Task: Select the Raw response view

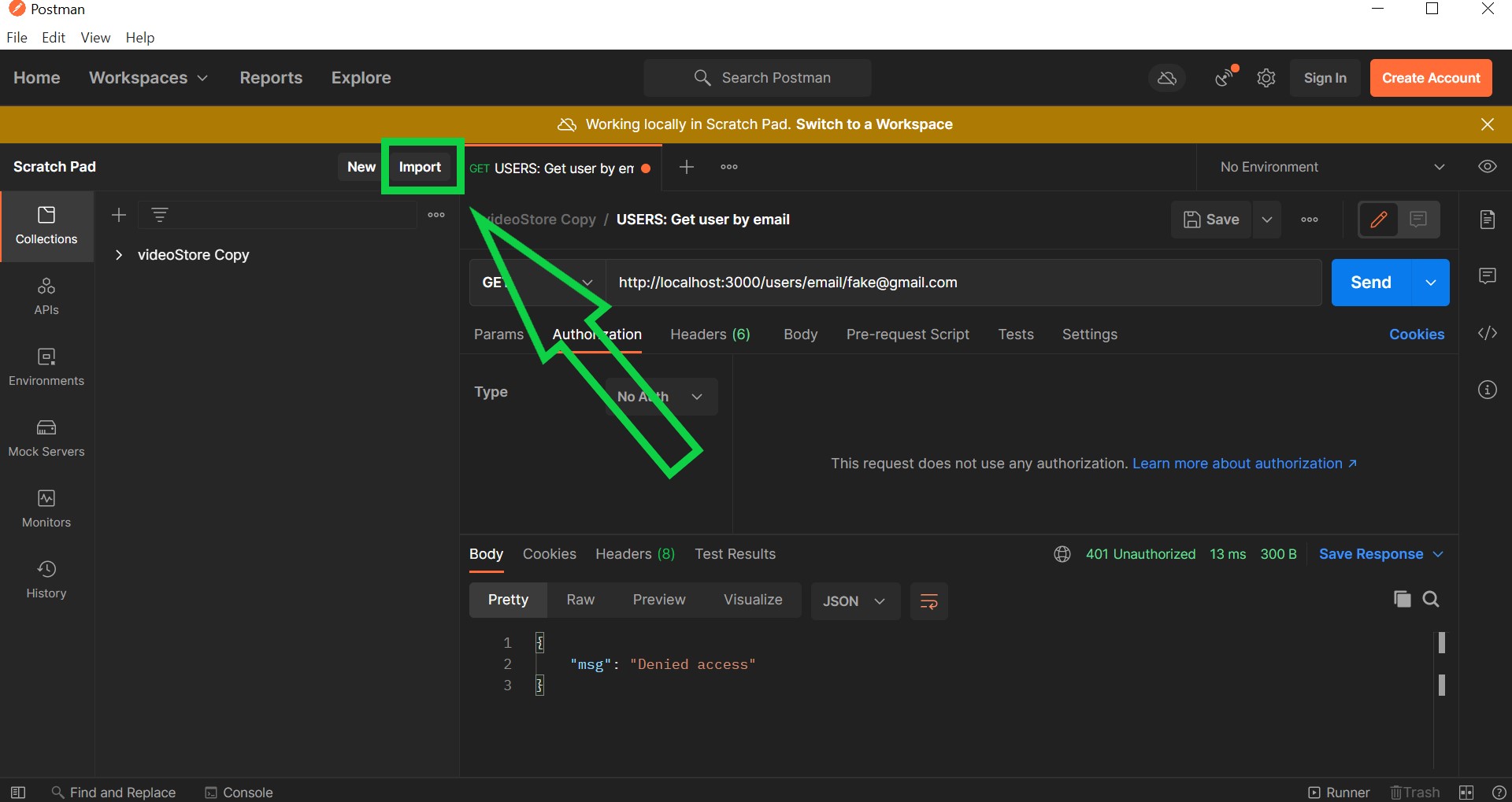Action: (x=580, y=600)
